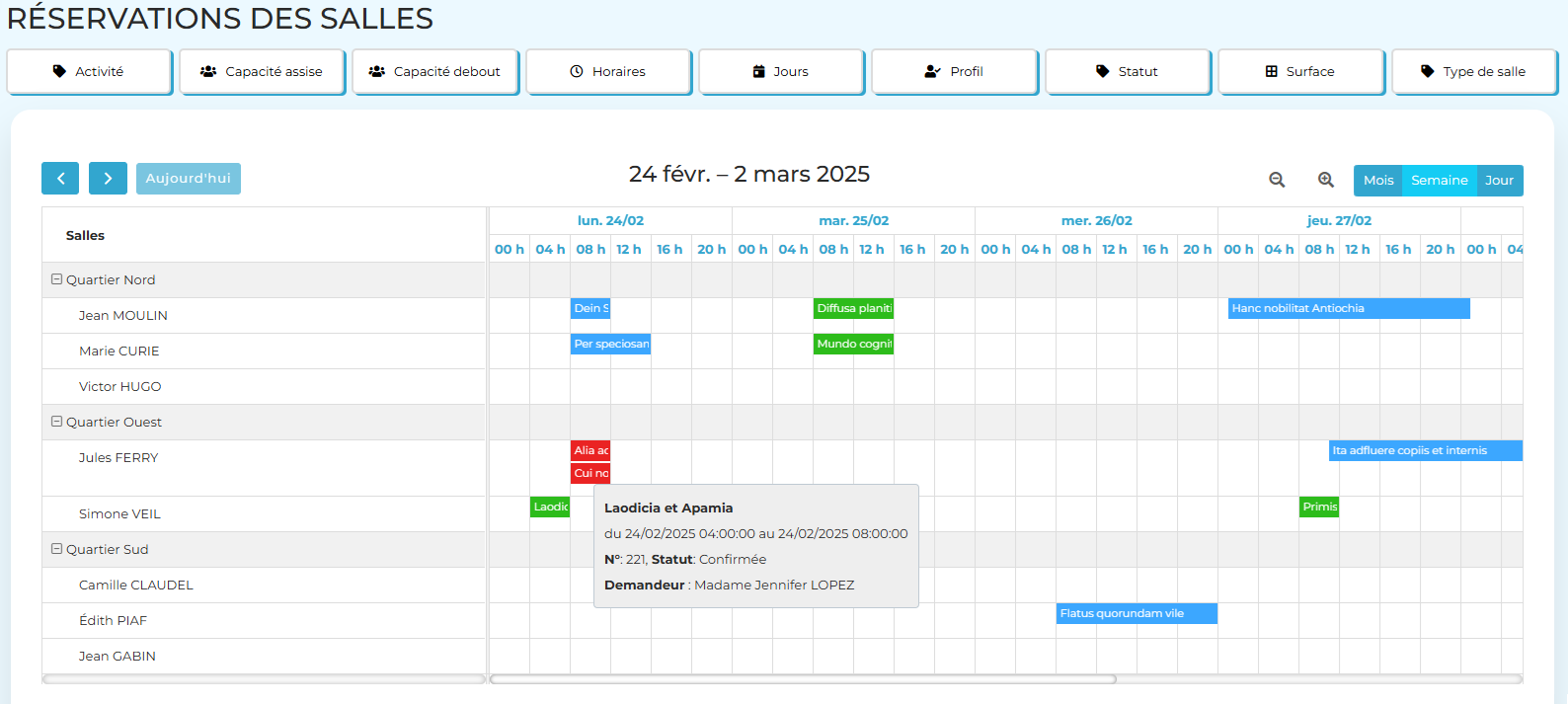
Task: Collapse the Quartier Ouest group
Action: tap(57, 422)
